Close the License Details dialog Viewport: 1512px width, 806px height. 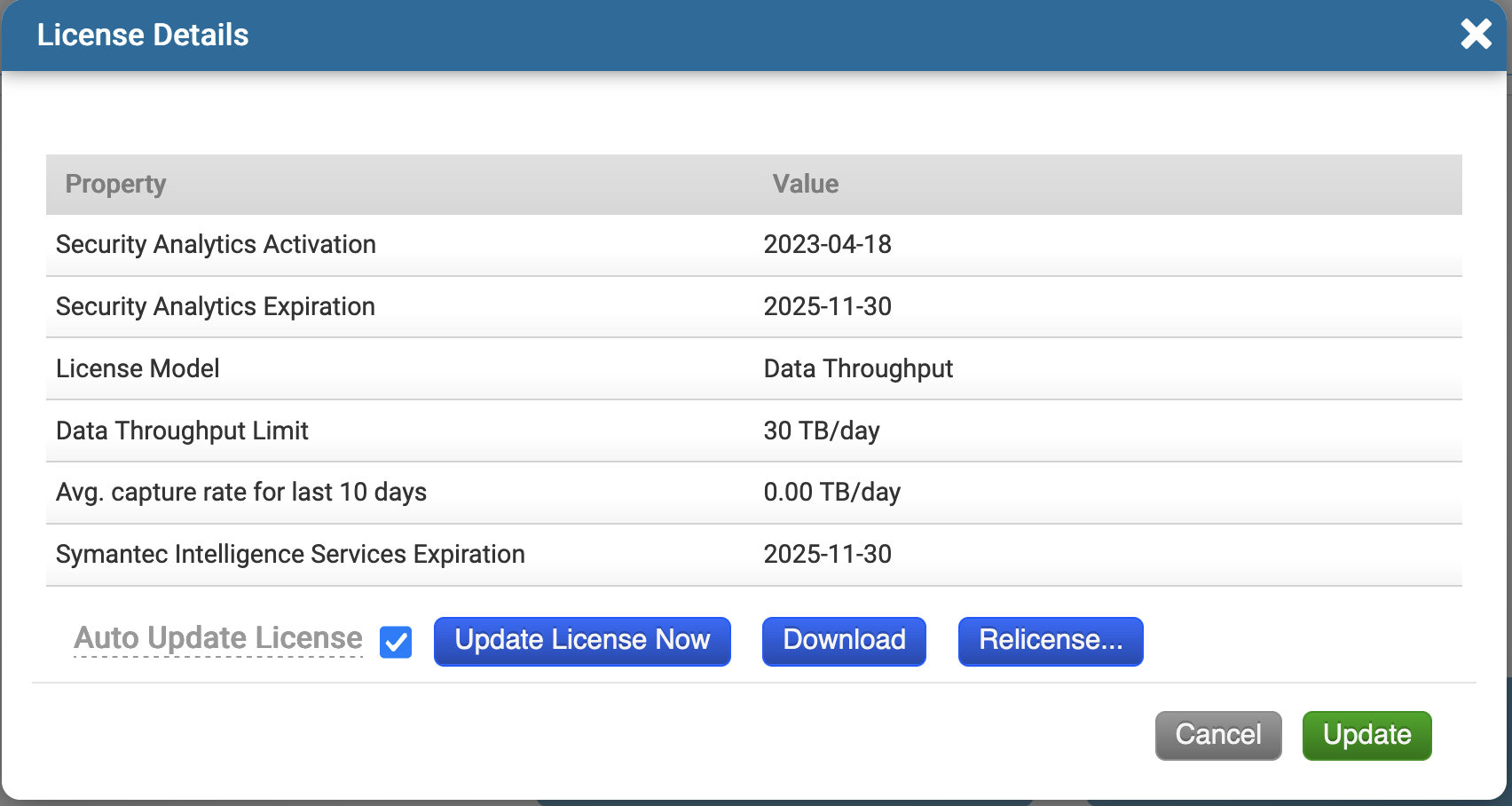(1476, 35)
